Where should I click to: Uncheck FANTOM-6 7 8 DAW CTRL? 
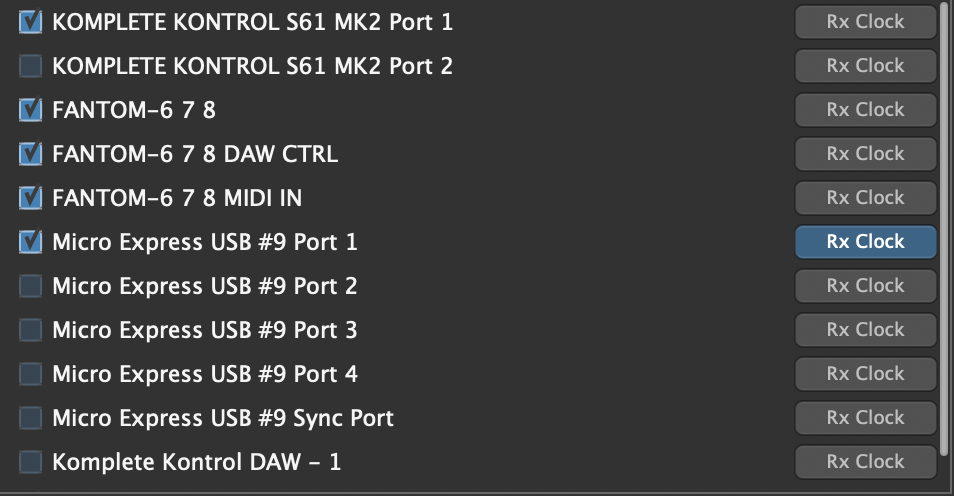click(31, 154)
